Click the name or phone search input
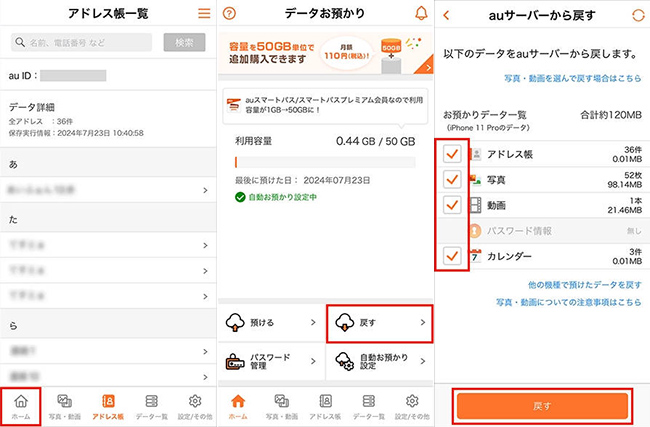The width and height of the screenshot is (650, 427). click(81, 42)
